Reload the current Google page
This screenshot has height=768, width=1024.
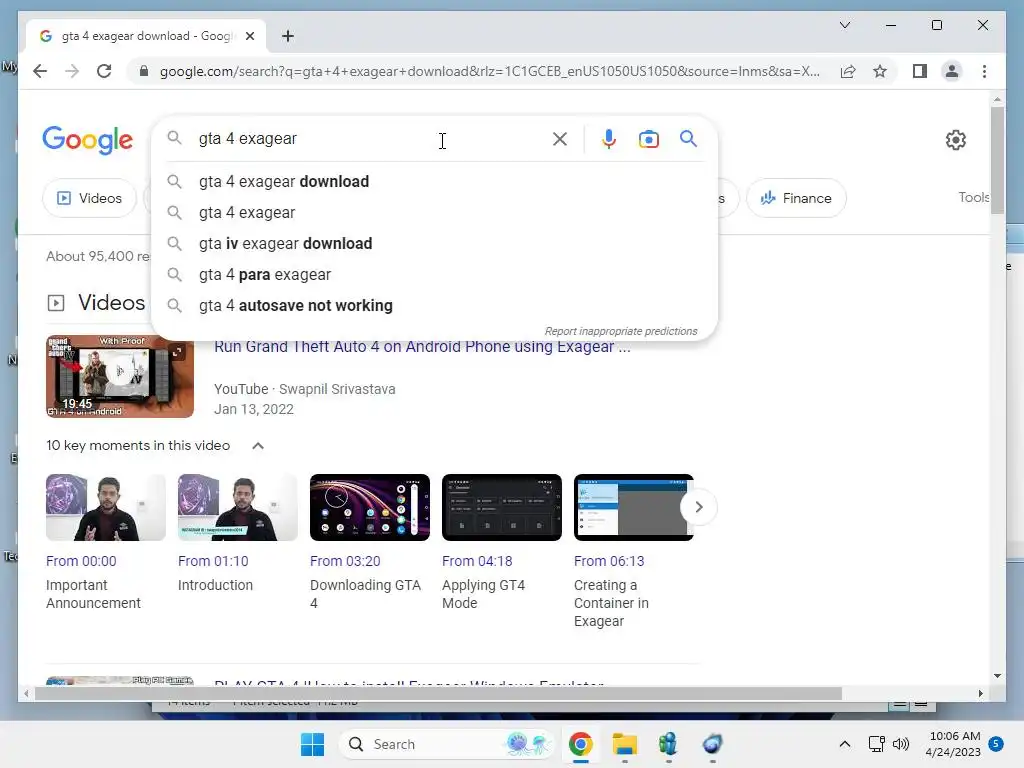point(104,71)
